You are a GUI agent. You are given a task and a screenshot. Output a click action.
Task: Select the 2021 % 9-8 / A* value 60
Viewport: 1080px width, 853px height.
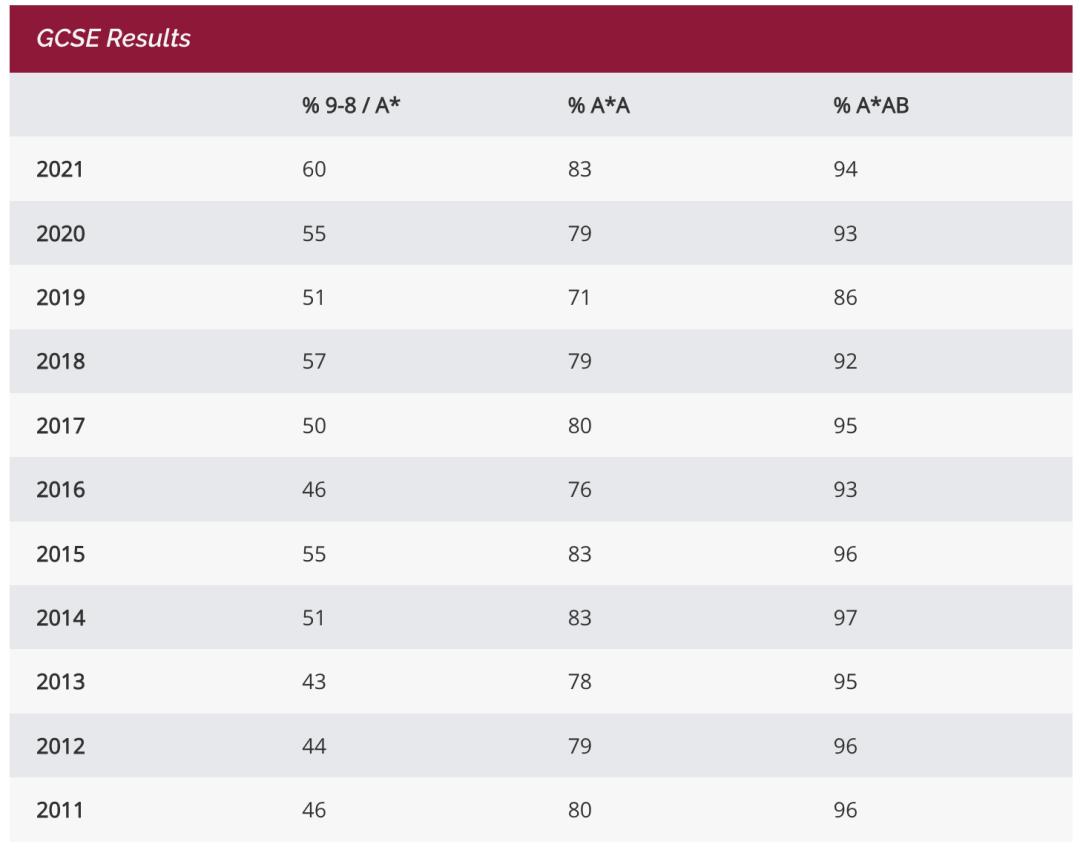pyautogui.click(x=314, y=170)
